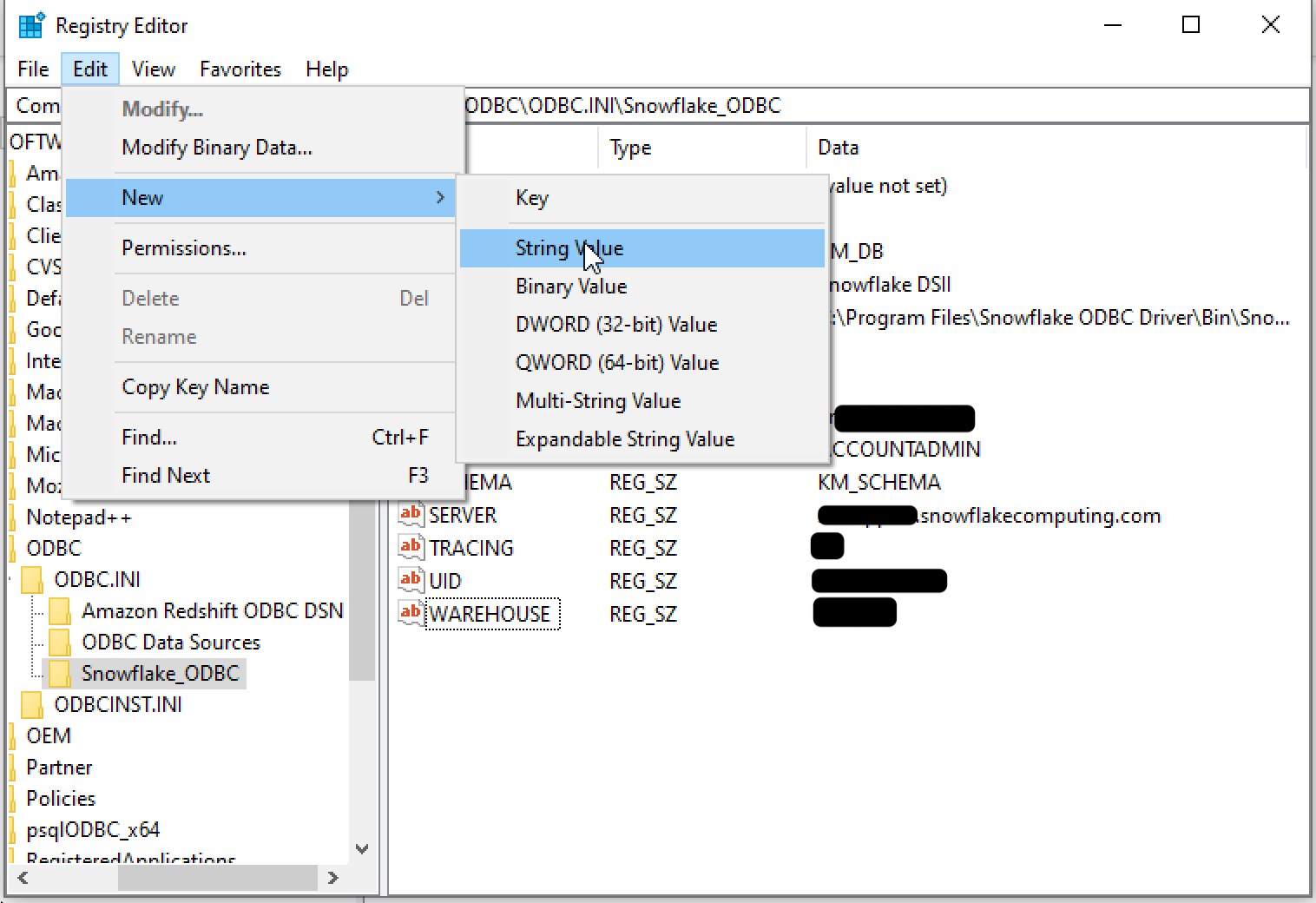This screenshot has width=1316, height=903.
Task: Open Permissions from the Edit menu
Action: 183,248
